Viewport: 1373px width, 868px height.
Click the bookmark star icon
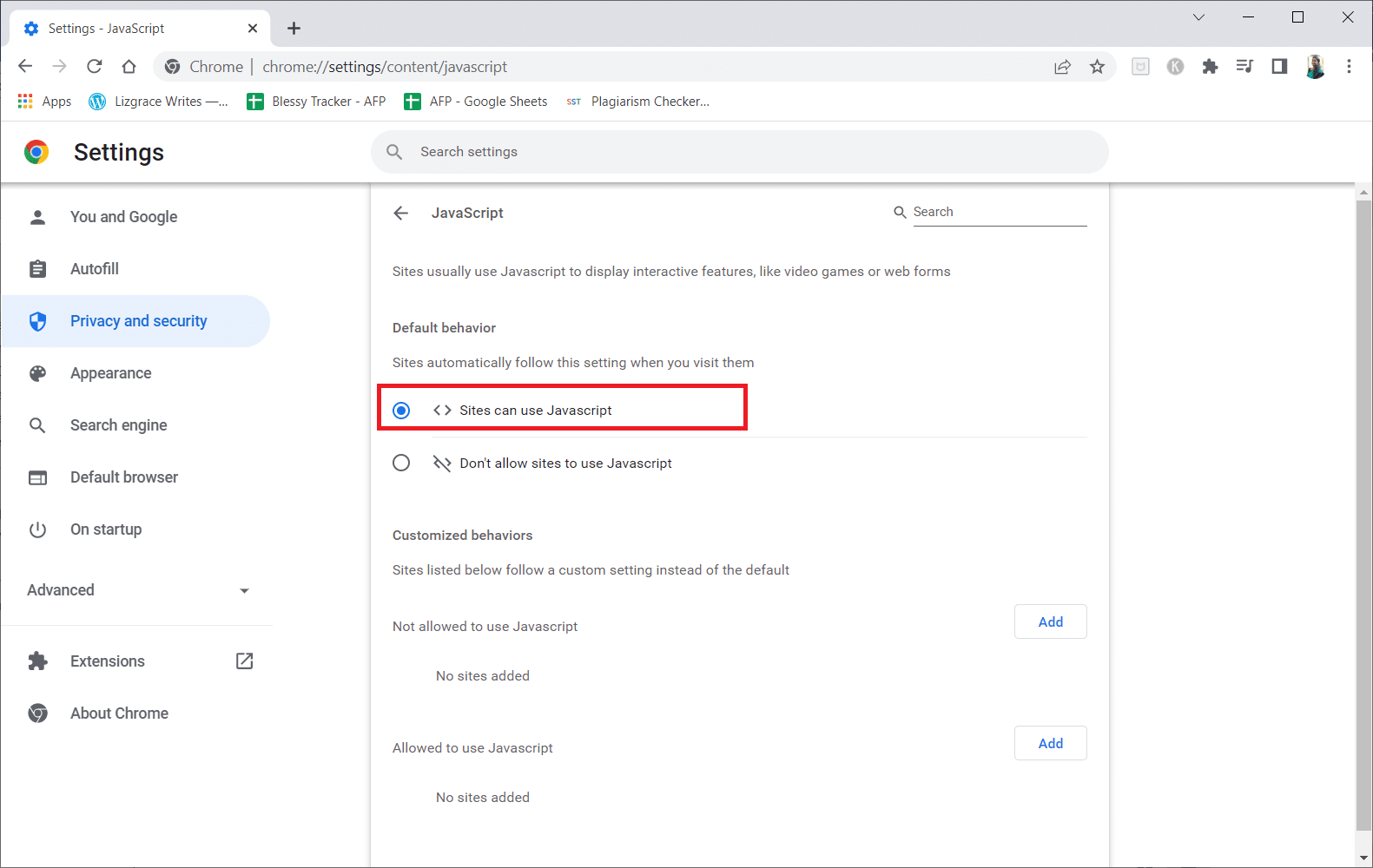click(x=1097, y=67)
